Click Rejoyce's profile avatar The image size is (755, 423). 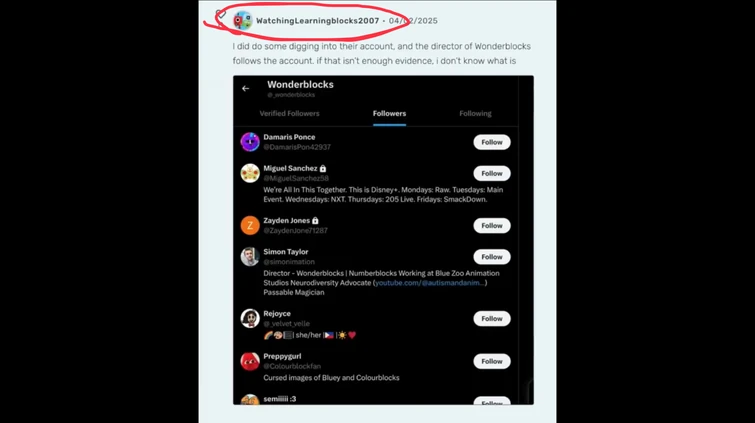coord(250,319)
